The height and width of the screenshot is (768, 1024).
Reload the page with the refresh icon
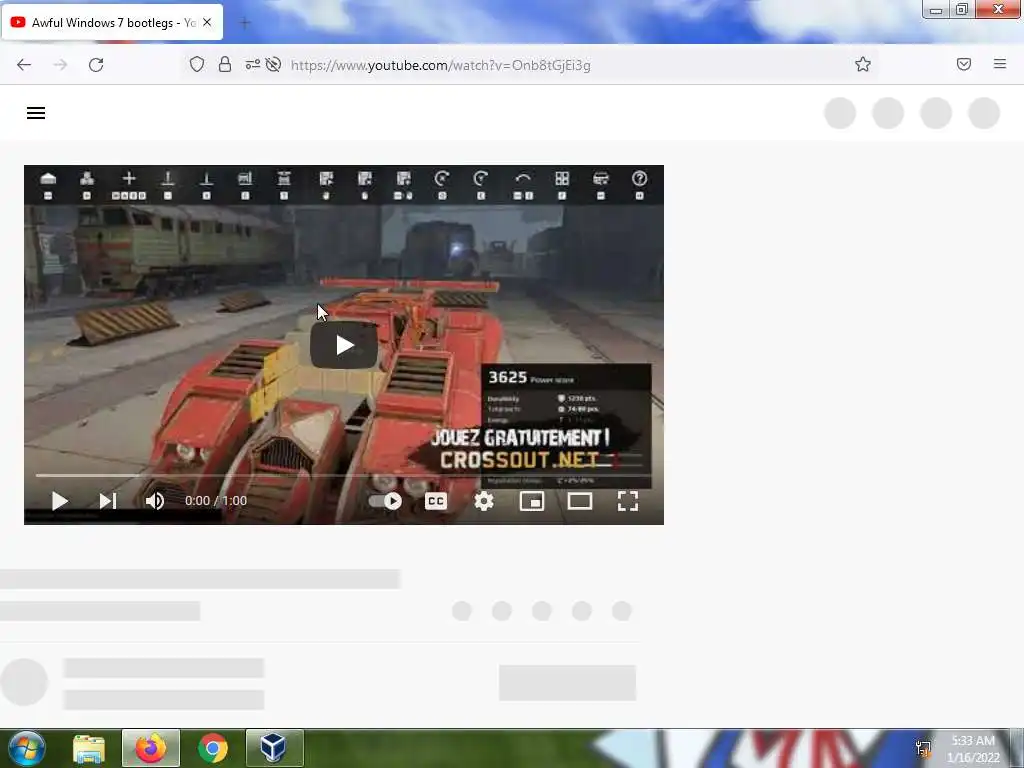pyautogui.click(x=96, y=65)
